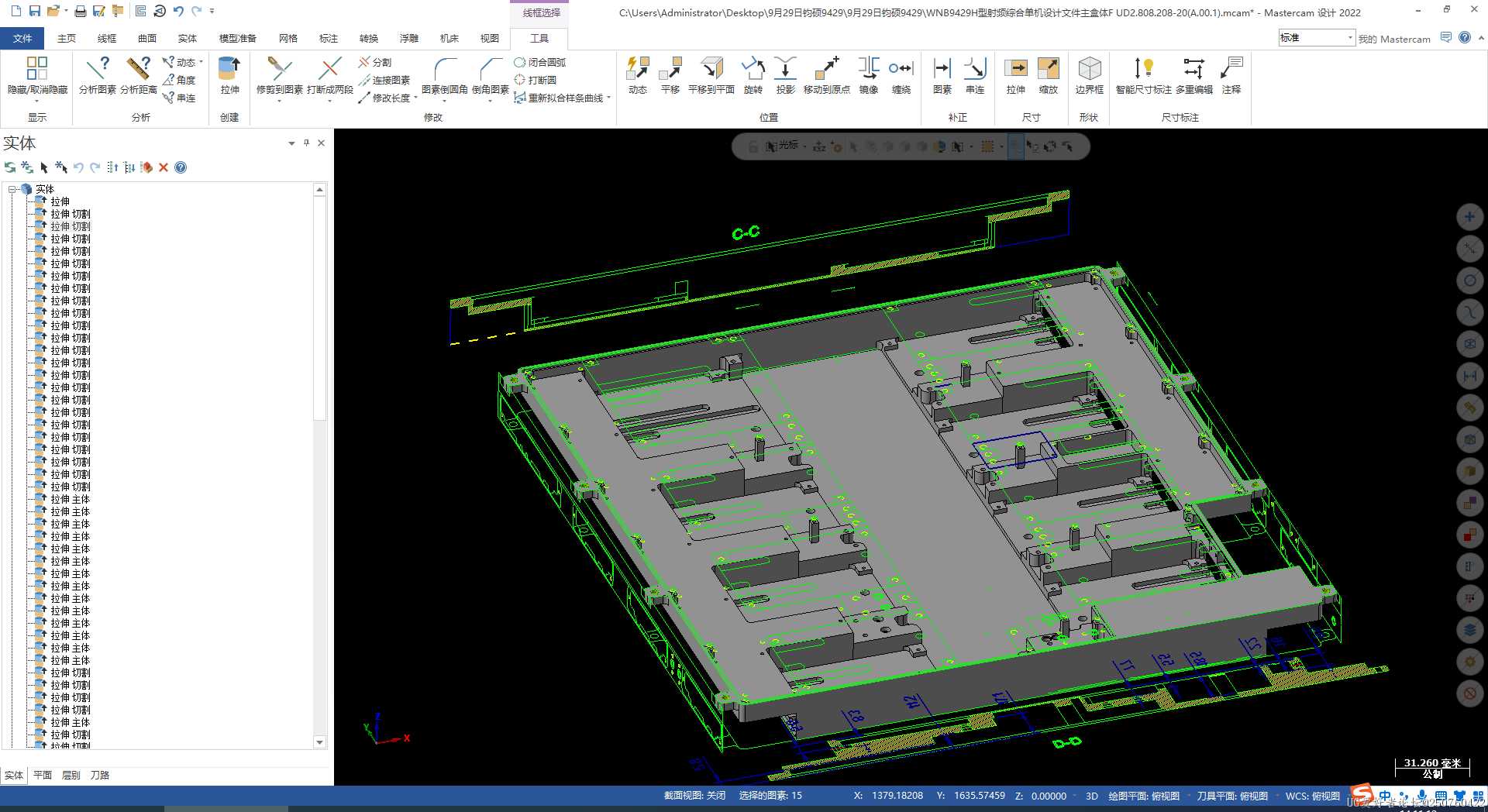Screen dimensions: 1488x812
Task: Click the solids tree vertical scrollbar thumb
Action: [x=319, y=308]
